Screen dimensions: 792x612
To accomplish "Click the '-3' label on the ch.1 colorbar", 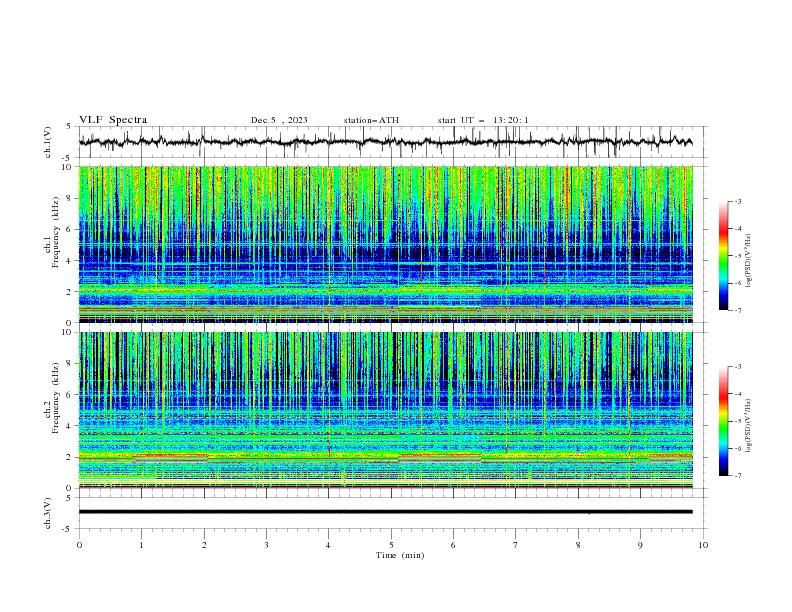I will pyautogui.click(x=738, y=201).
